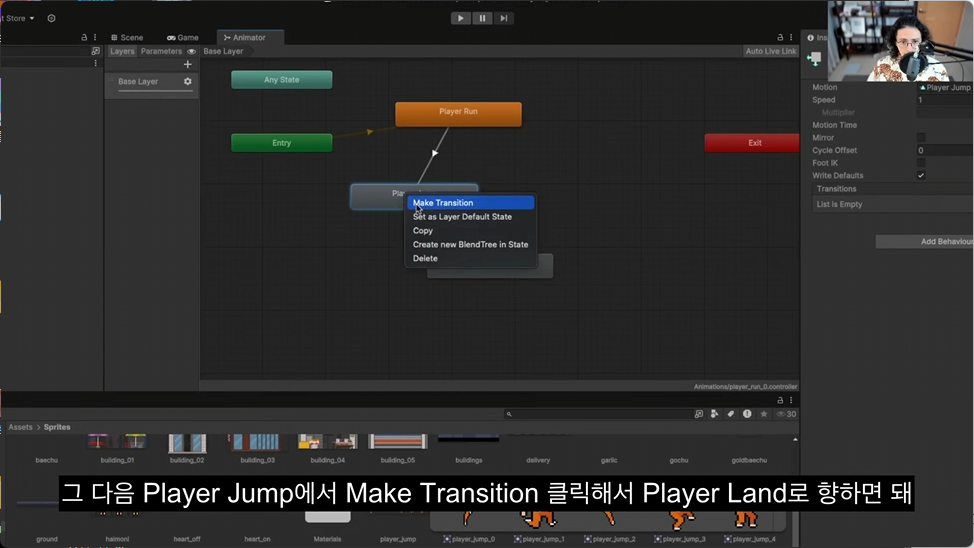Select the building_02 sprite asset

pyautogui.click(x=187, y=450)
